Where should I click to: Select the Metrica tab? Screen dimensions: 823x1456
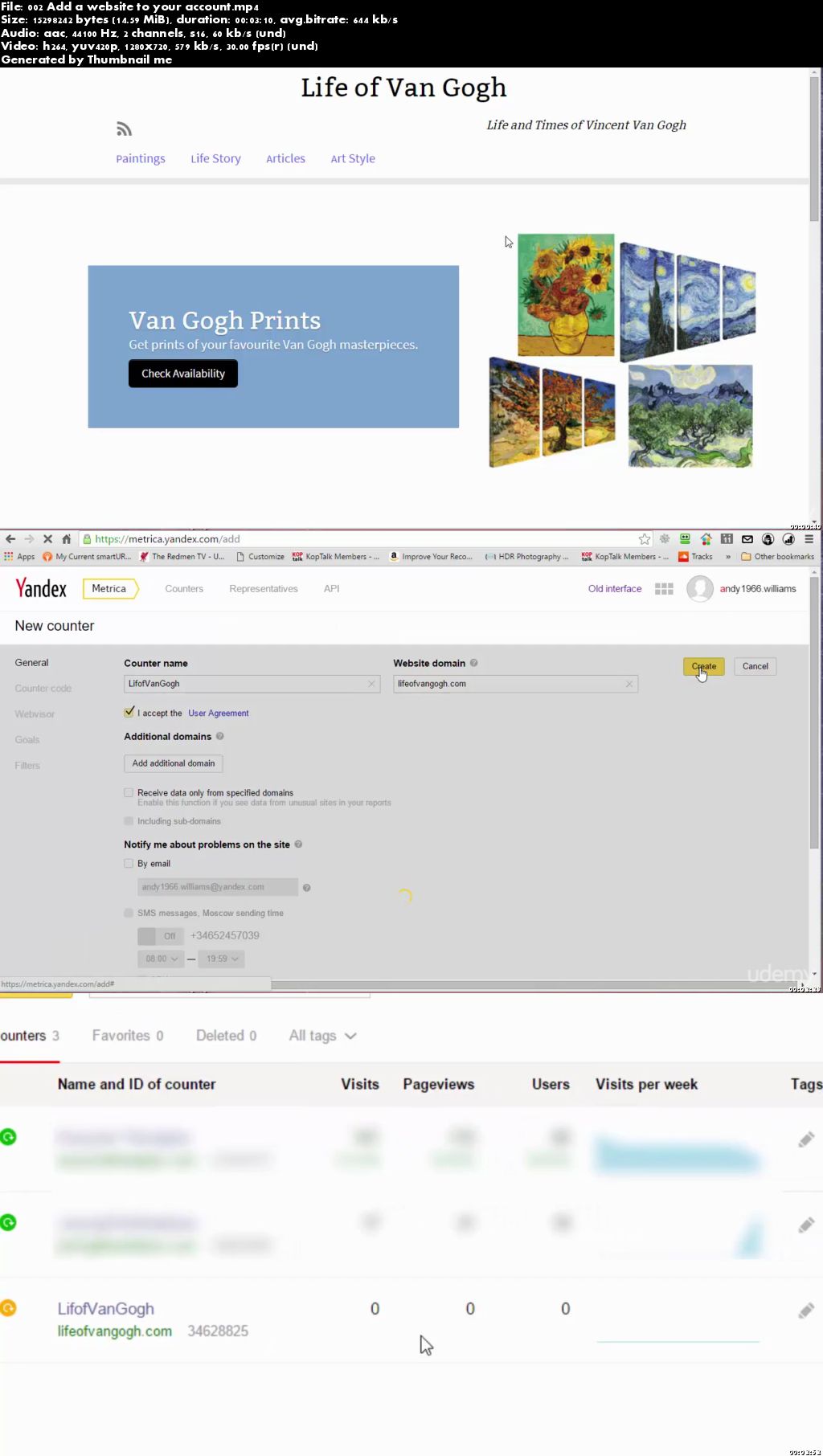[109, 589]
